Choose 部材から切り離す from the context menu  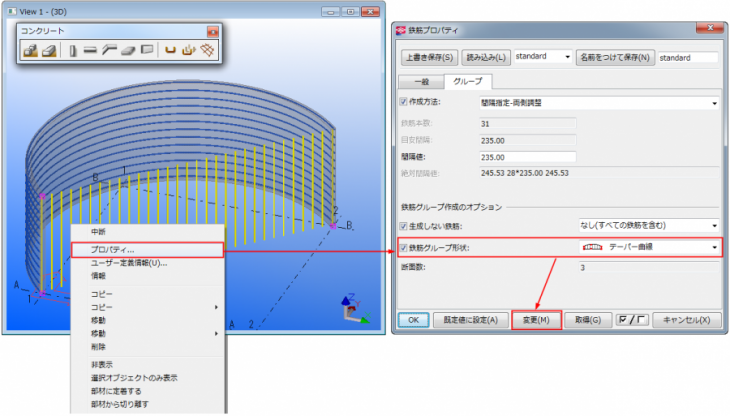[149, 404]
